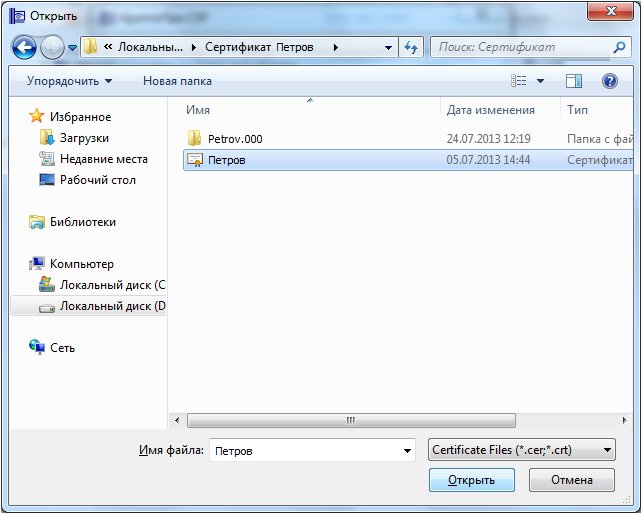Click the change view icon
This screenshot has height=514, width=642.
tap(519, 81)
